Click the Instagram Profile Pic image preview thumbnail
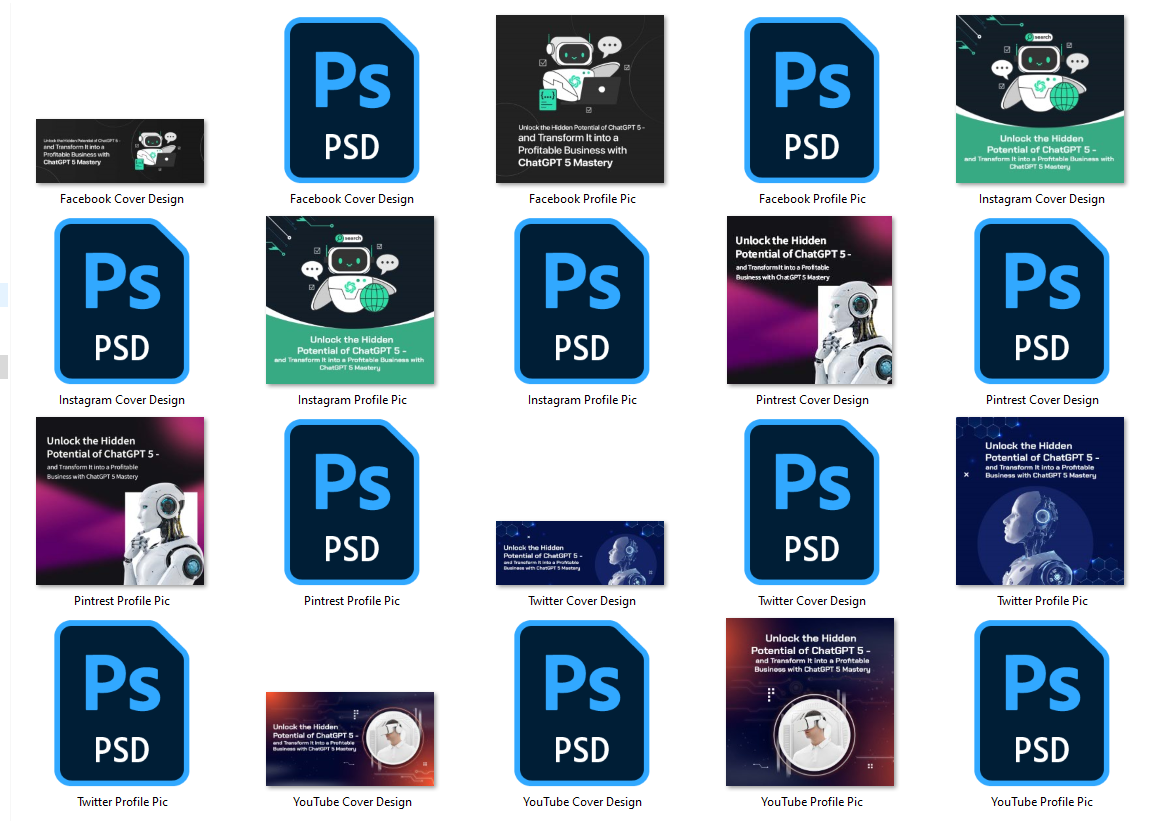The width and height of the screenshot is (1156, 821). pos(350,300)
